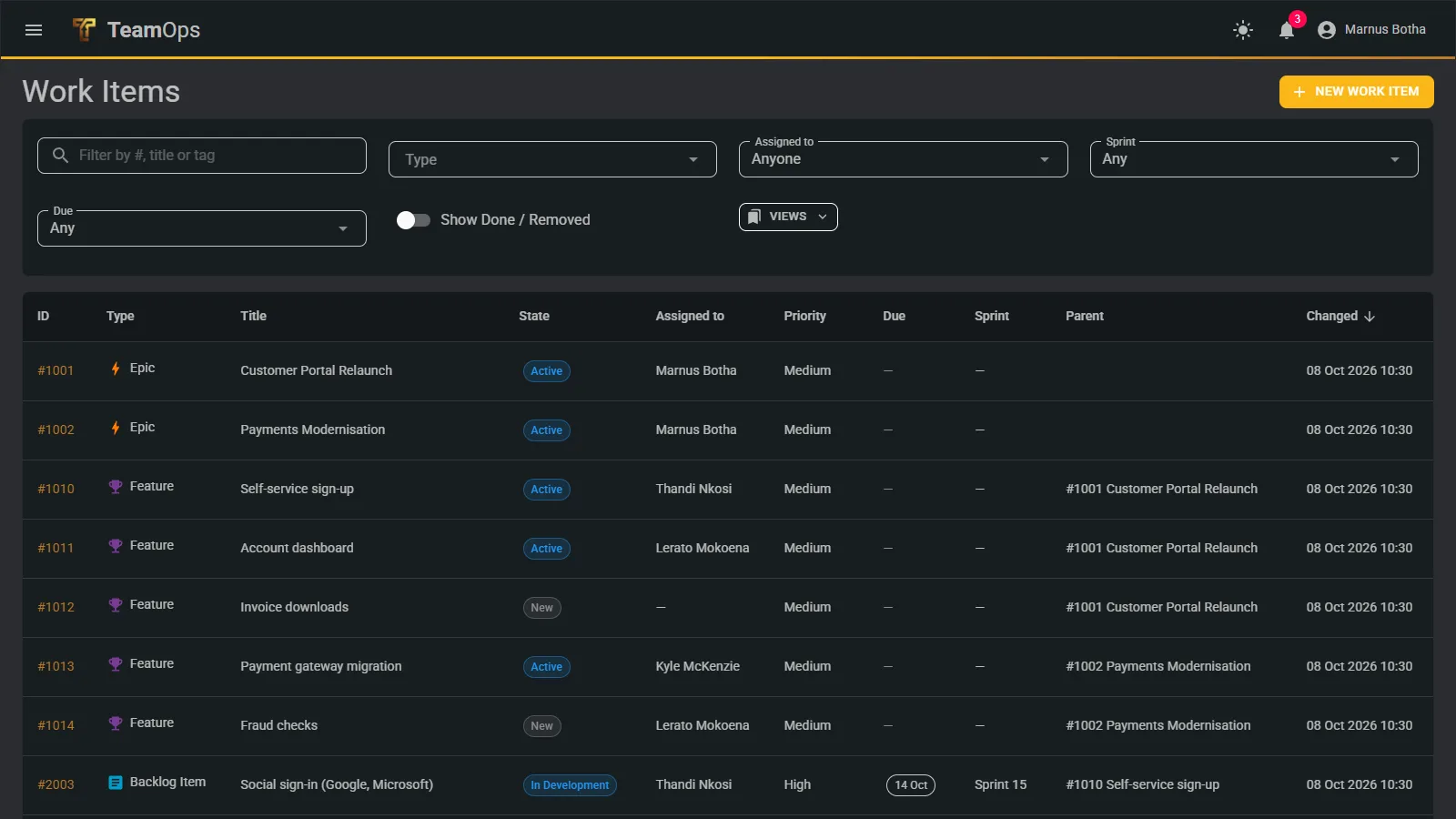Sort by the Type column header
This screenshot has height=819, width=1456.
pyautogui.click(x=120, y=316)
